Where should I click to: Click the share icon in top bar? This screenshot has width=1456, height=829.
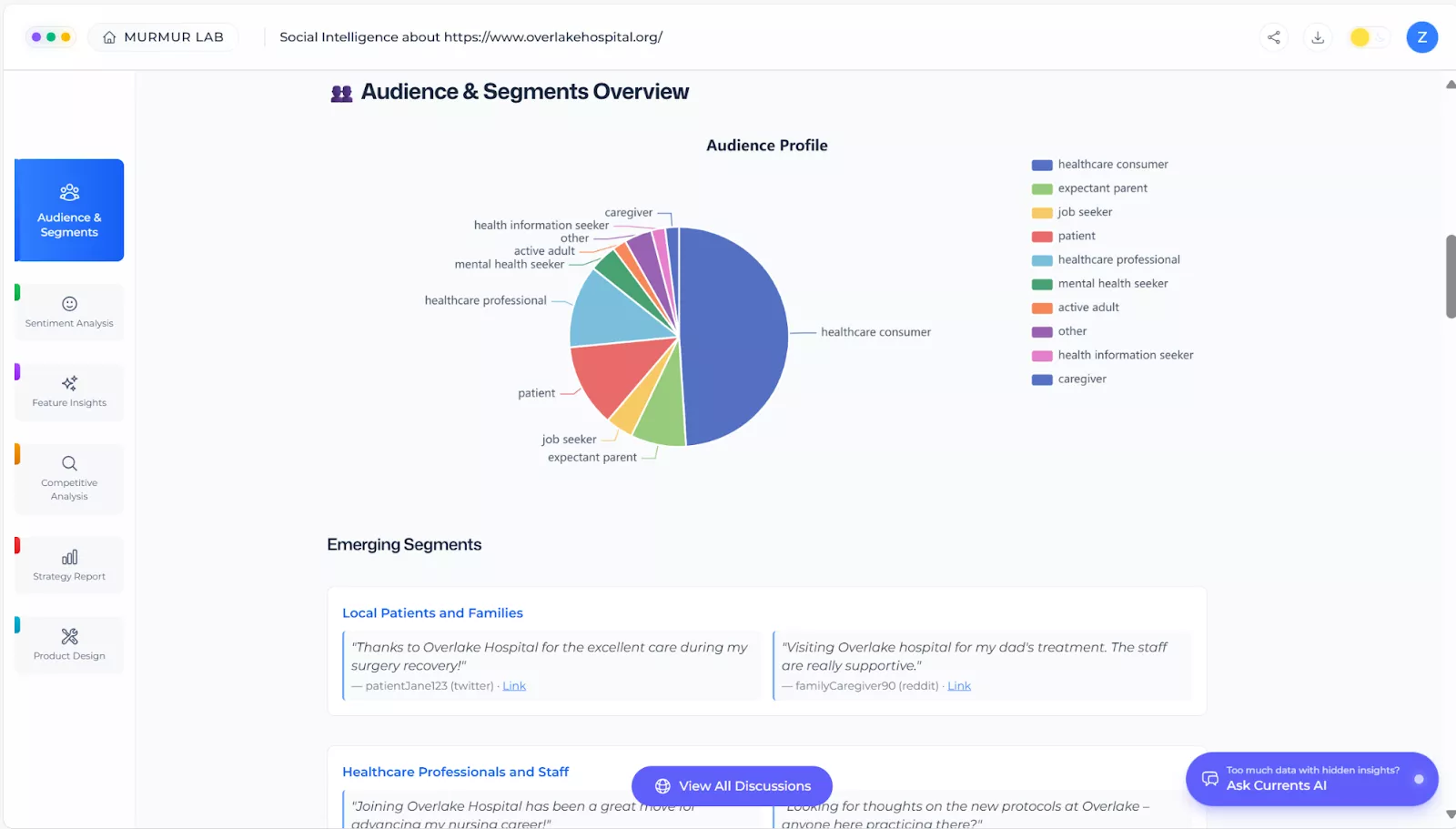1274,37
